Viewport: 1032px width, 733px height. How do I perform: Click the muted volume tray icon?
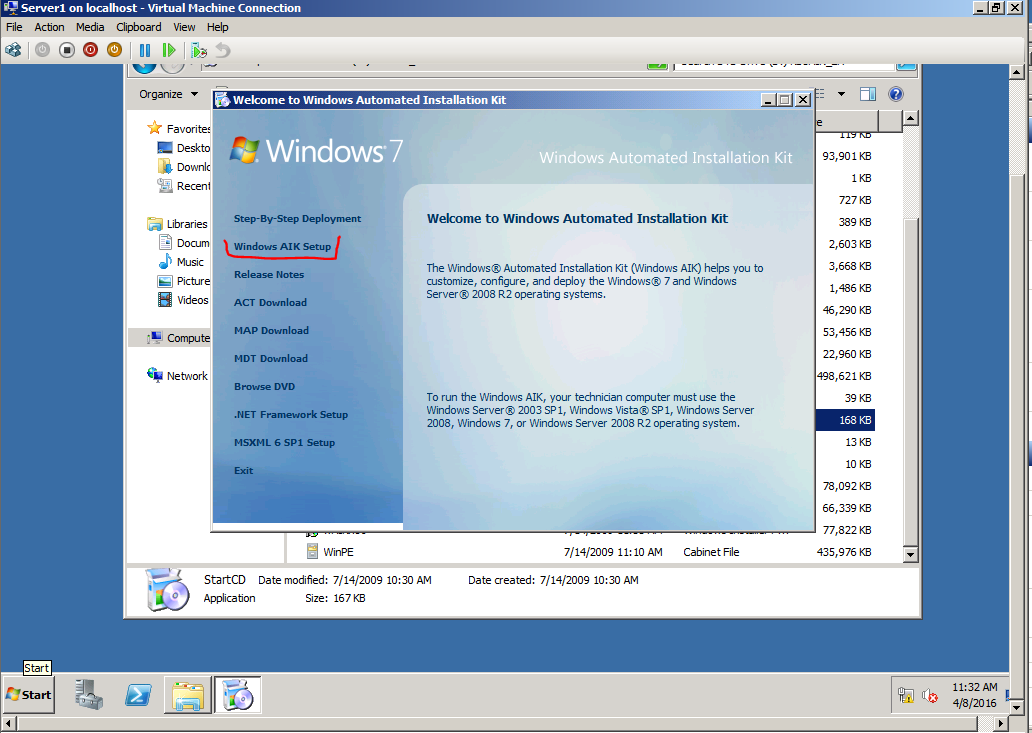pos(929,695)
